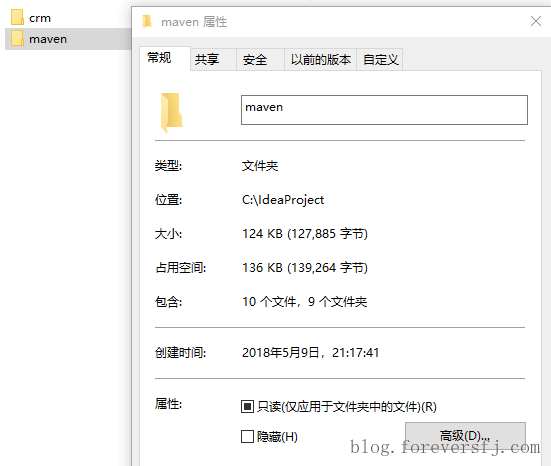Toggle the 只读 read-only checkbox

[247, 406]
